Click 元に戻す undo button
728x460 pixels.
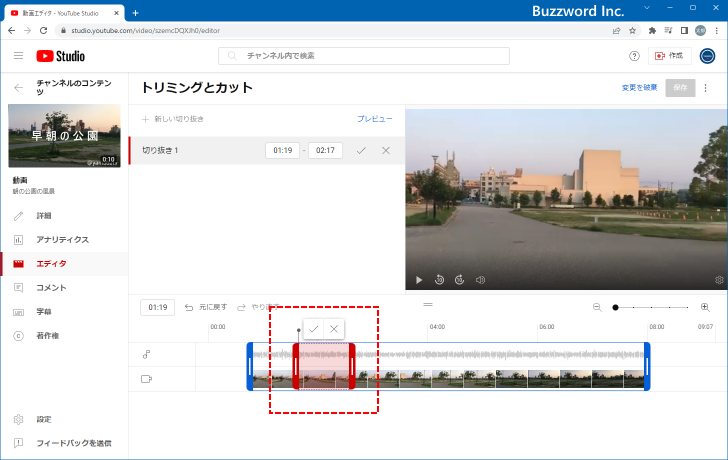pos(206,307)
